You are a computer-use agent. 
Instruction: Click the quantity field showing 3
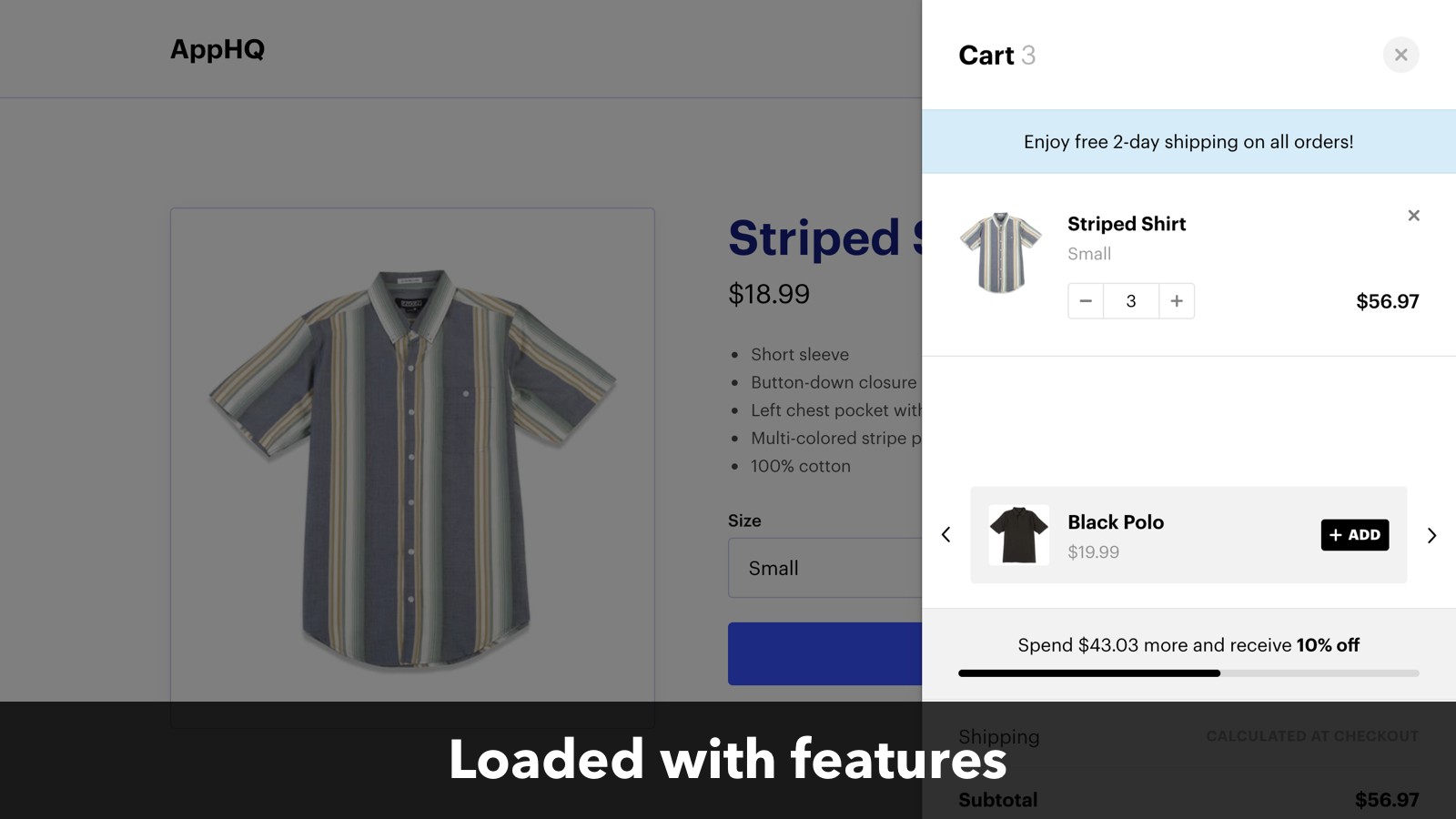(1131, 301)
